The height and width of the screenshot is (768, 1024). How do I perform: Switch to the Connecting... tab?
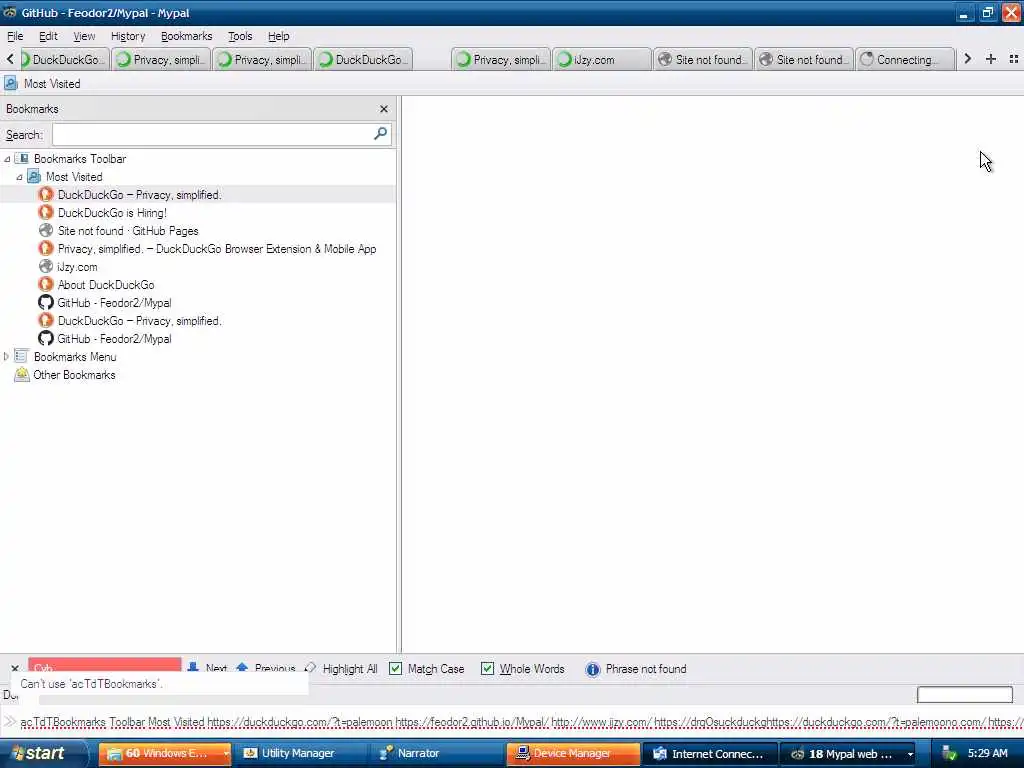(x=905, y=59)
